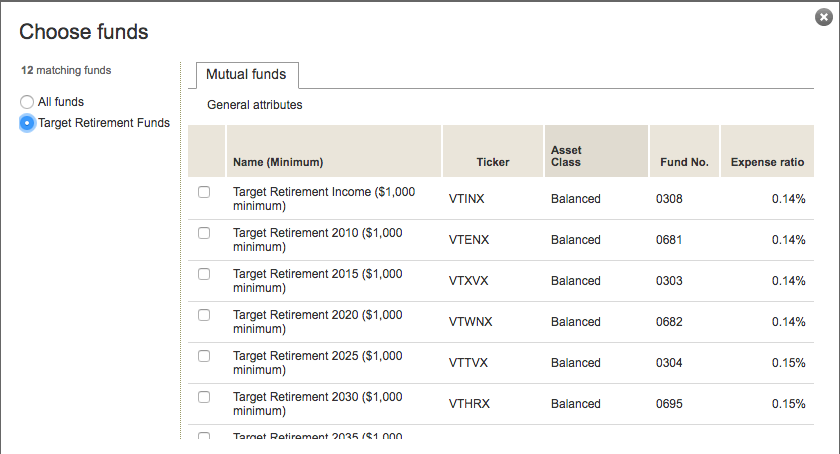
Task: Check the Target Retirement 2025 fund box
Action: pyautogui.click(x=204, y=356)
